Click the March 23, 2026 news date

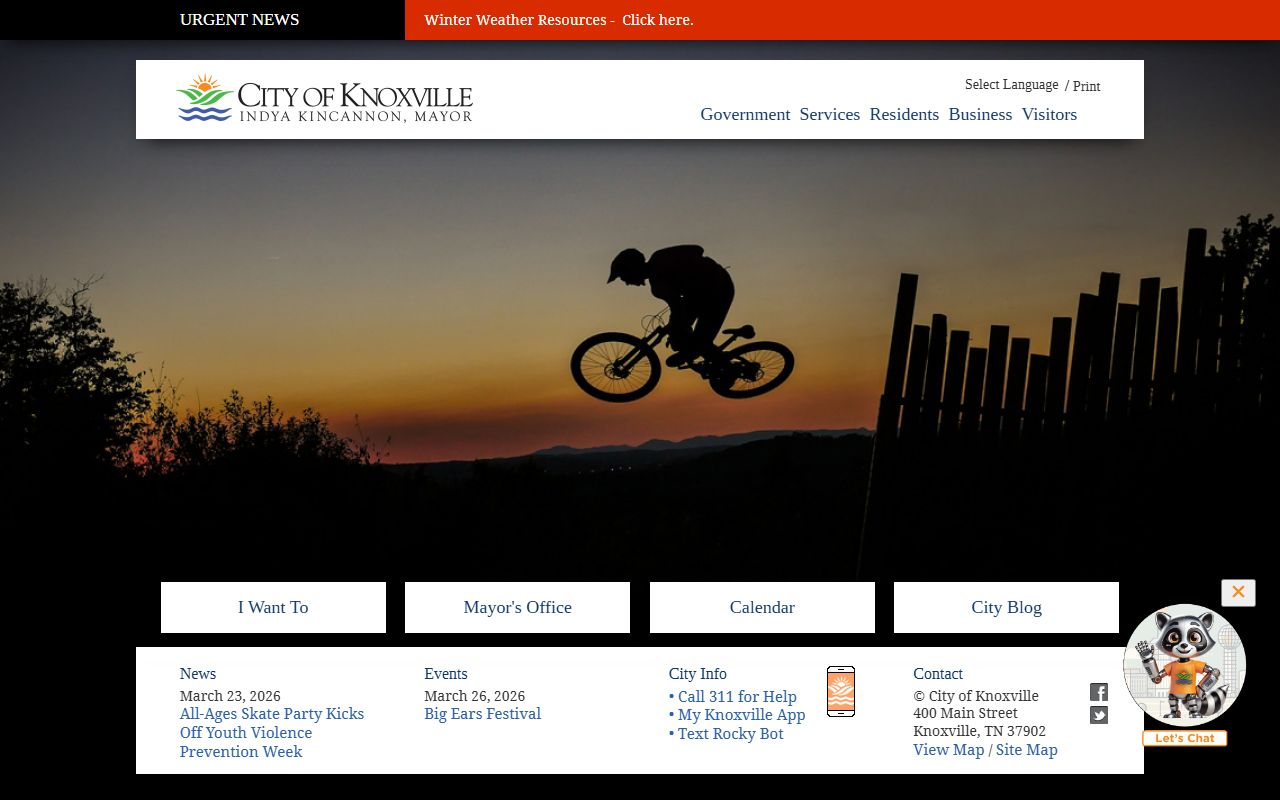[230, 696]
